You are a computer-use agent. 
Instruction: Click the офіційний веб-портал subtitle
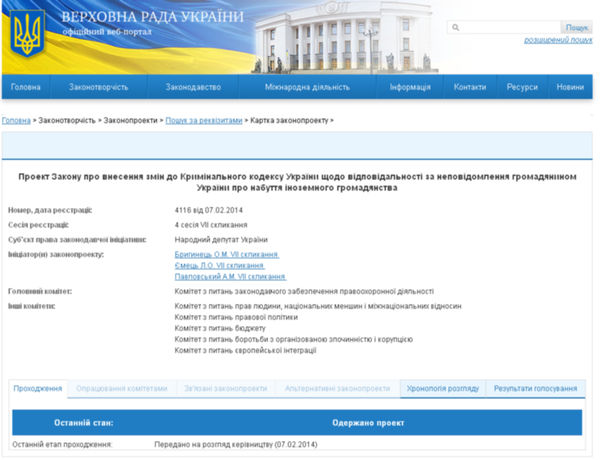tap(107, 32)
